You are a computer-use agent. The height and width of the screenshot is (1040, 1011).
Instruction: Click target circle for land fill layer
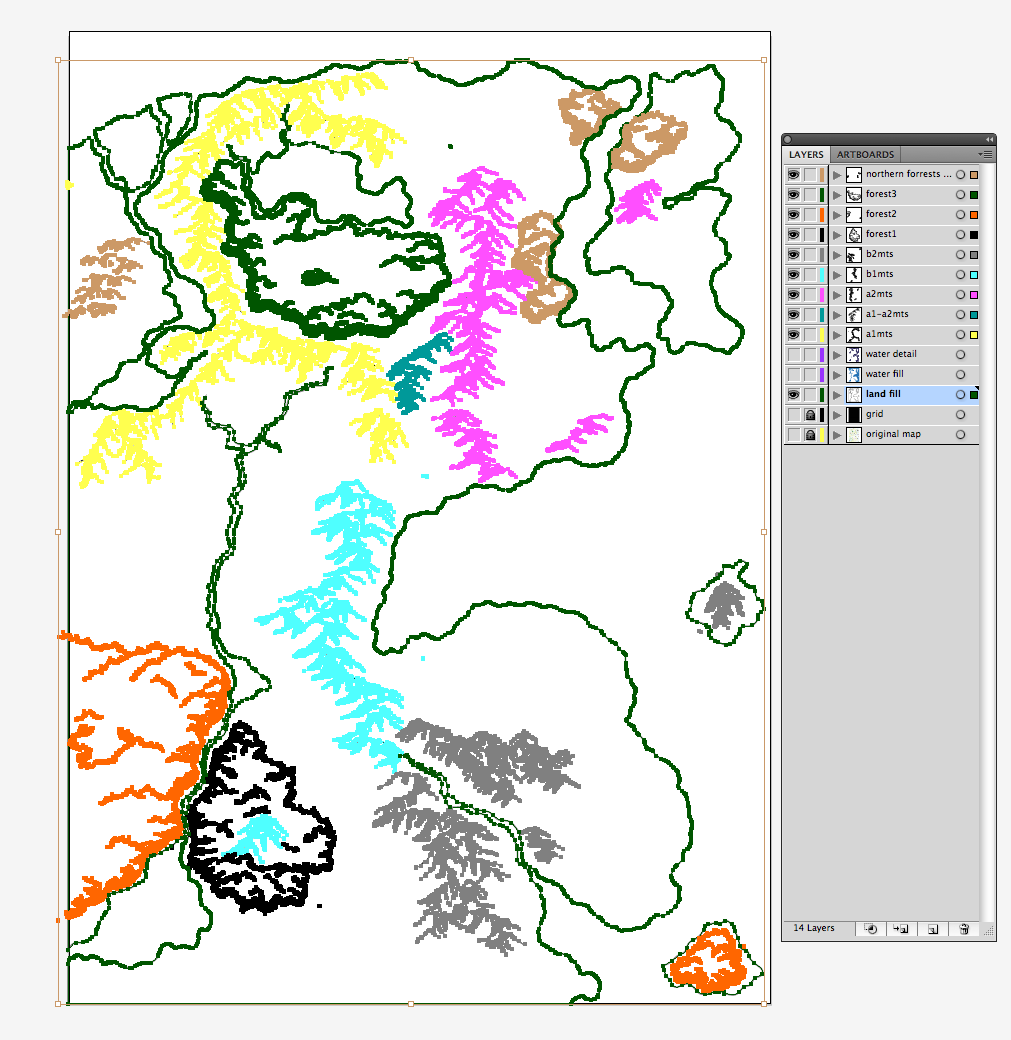[x=960, y=395]
